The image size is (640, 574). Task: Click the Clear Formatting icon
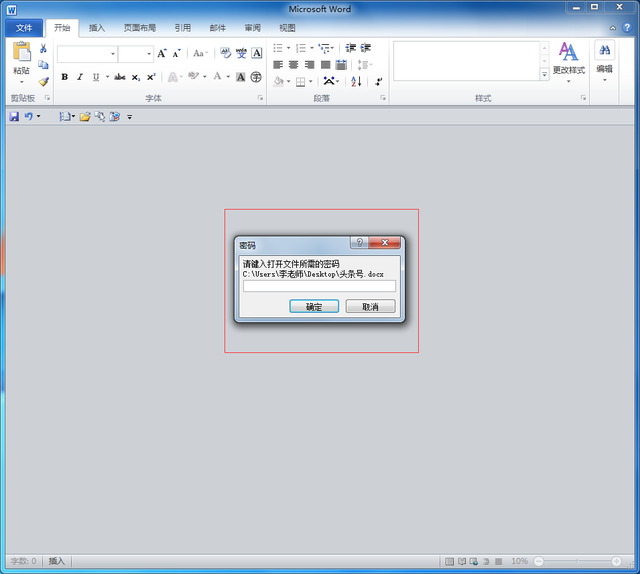click(x=225, y=53)
